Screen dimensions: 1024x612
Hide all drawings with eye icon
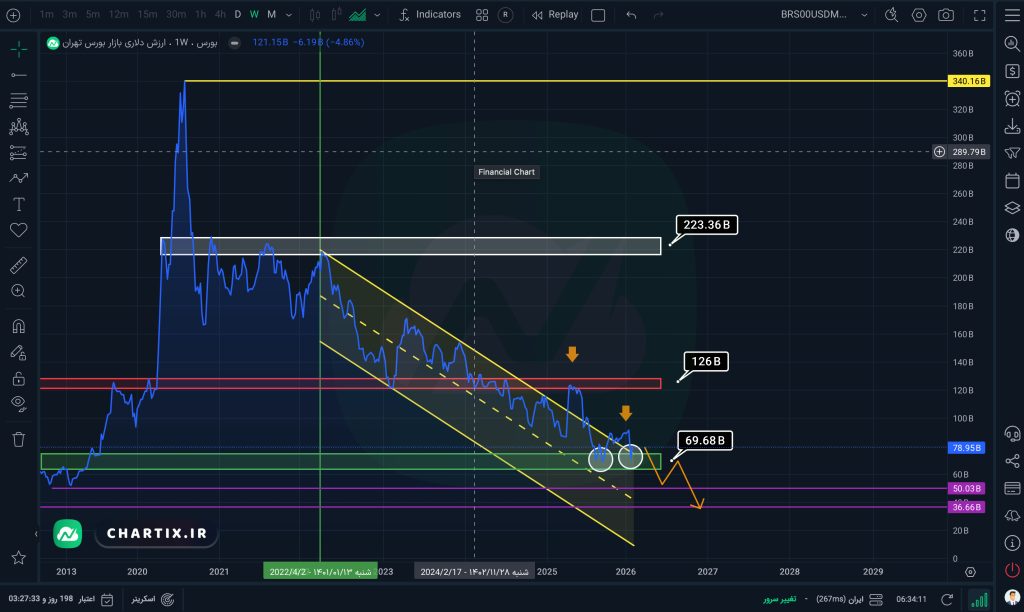point(18,403)
